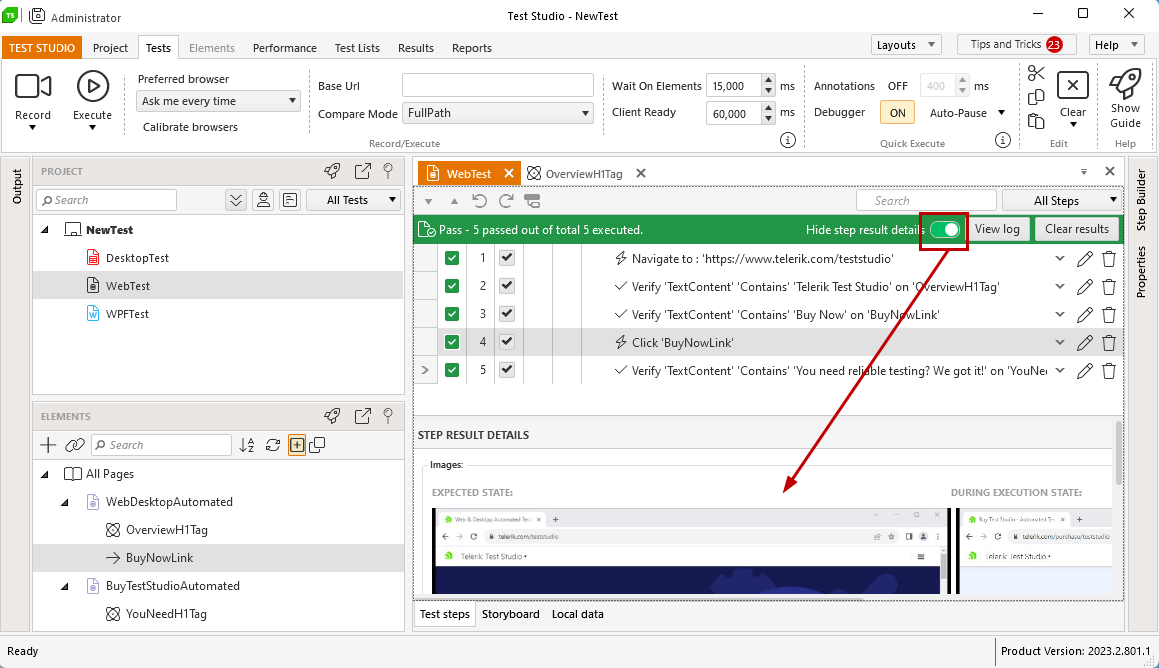Redo step change
Image resolution: width=1159 pixels, height=668 pixels.
[x=506, y=201]
